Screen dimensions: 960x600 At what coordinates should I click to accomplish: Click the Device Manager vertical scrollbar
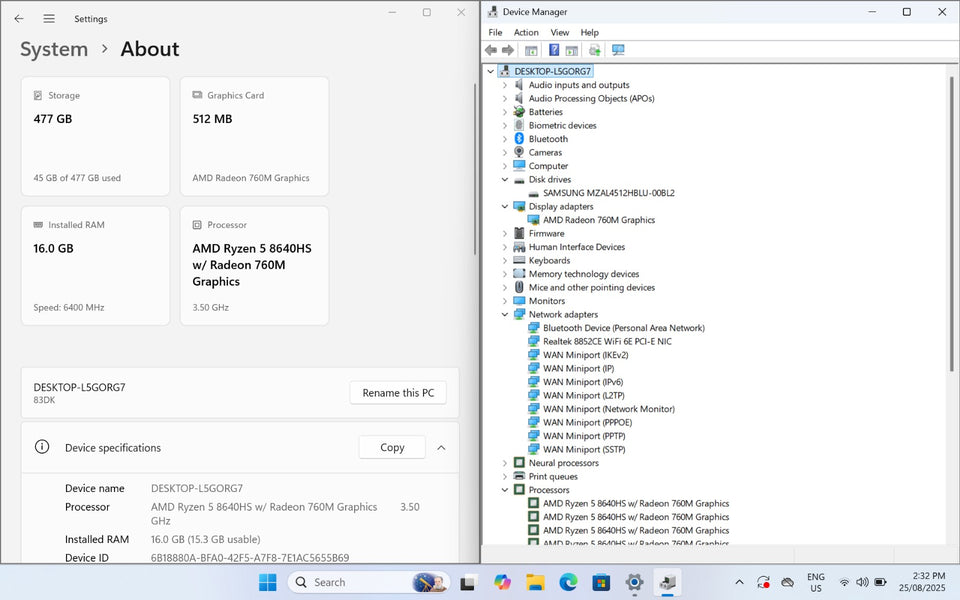click(x=951, y=223)
